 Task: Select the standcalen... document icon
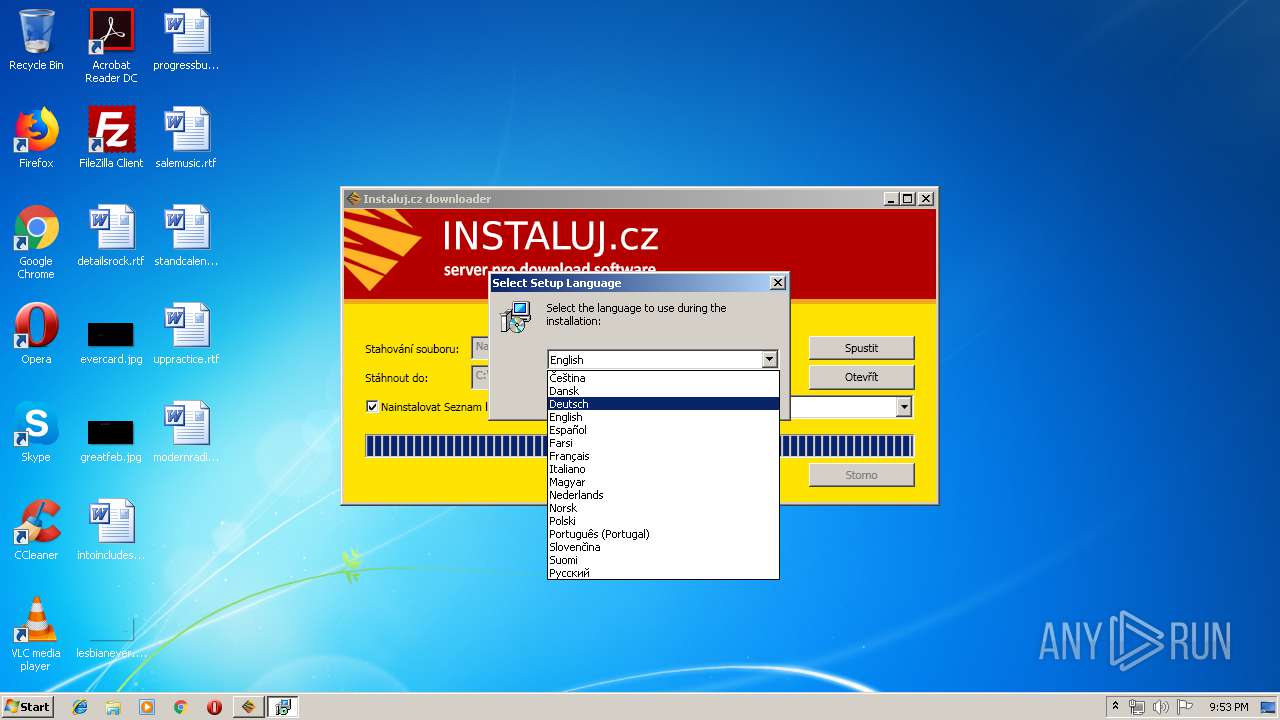coord(186,236)
